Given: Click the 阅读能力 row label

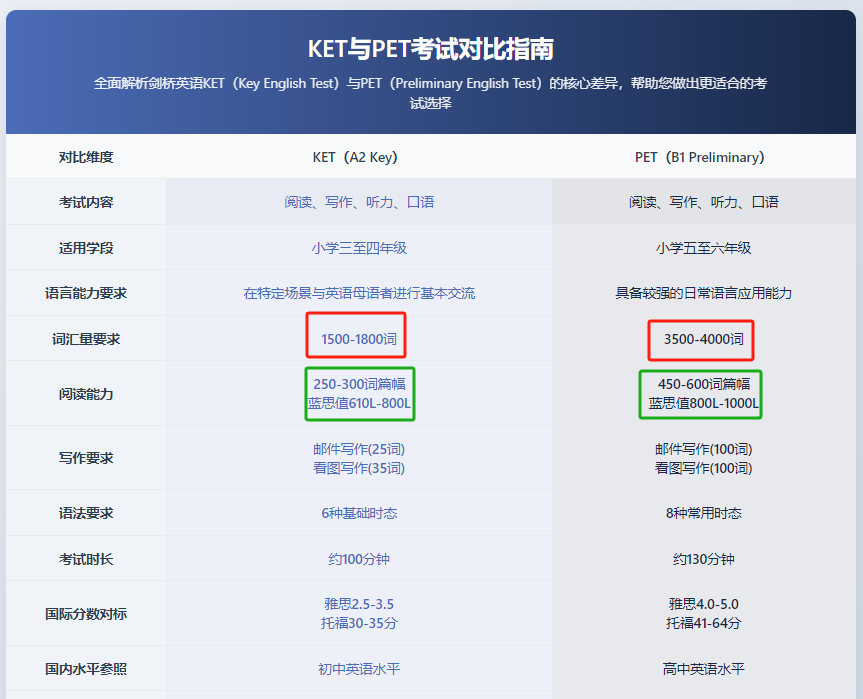Looking at the screenshot, I should tap(86, 394).
